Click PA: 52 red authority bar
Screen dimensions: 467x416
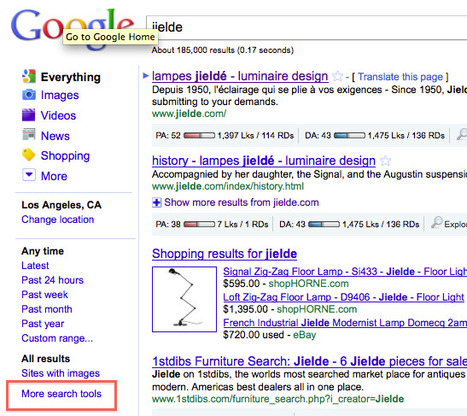(x=199, y=136)
